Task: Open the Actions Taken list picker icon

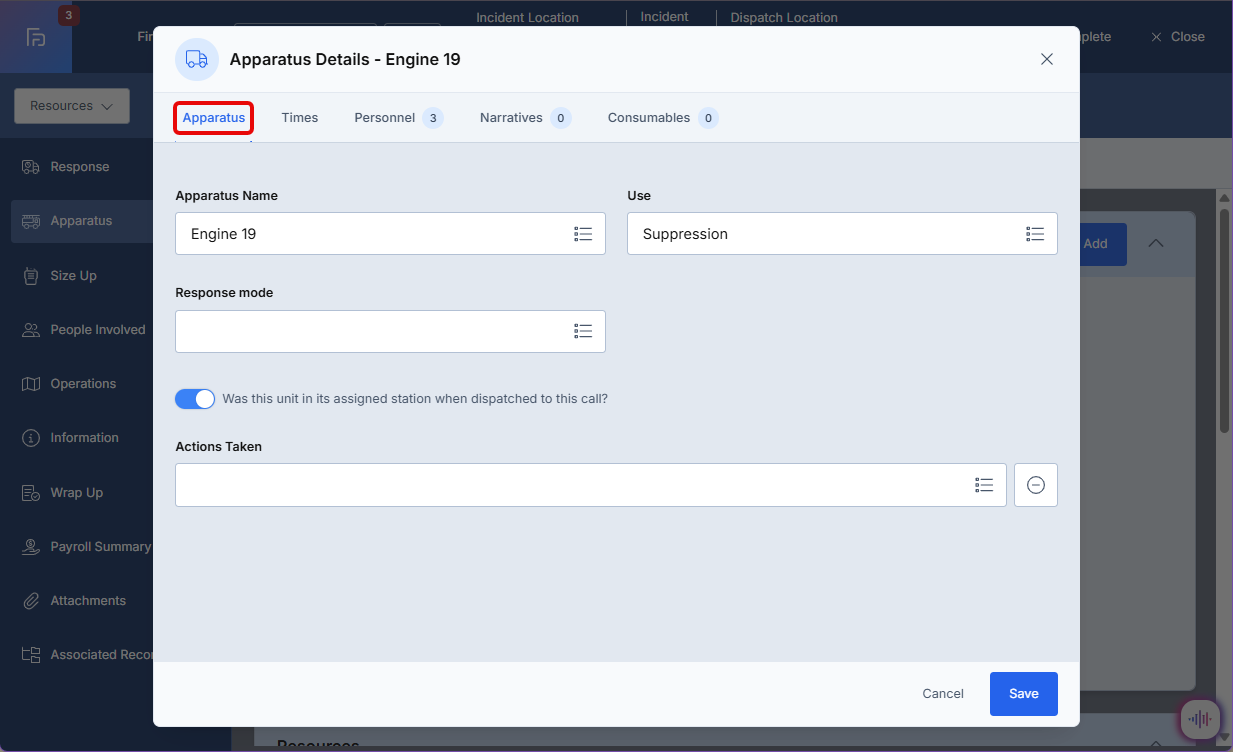Action: [x=984, y=485]
